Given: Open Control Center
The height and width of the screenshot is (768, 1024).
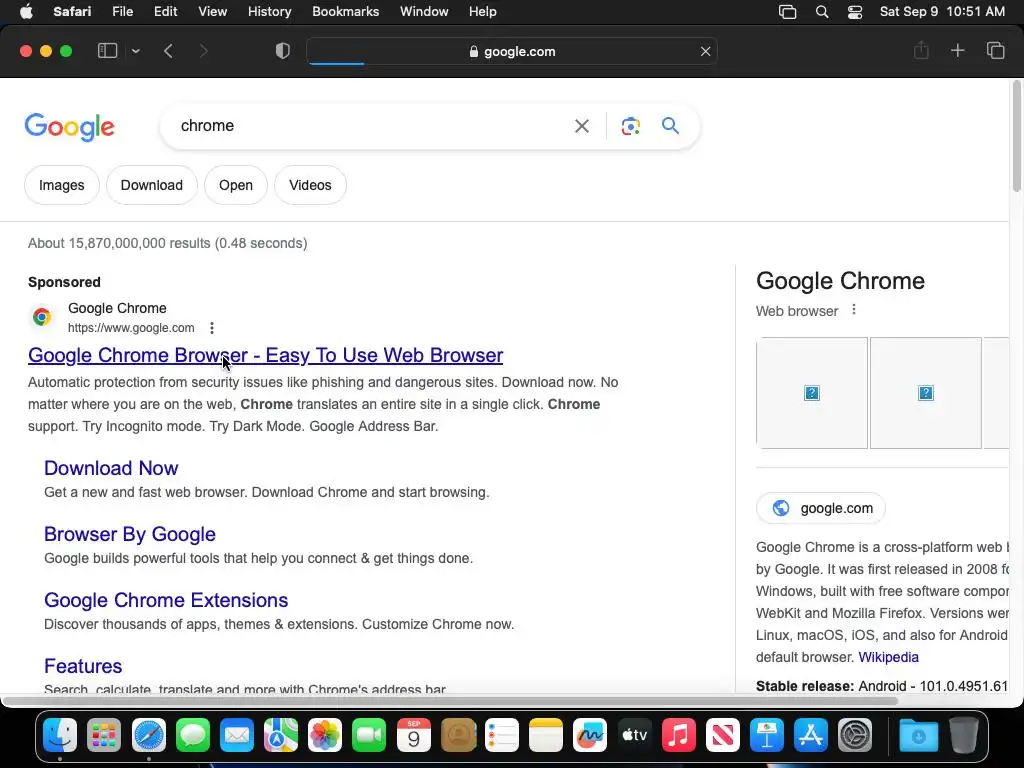Looking at the screenshot, I should [x=855, y=12].
